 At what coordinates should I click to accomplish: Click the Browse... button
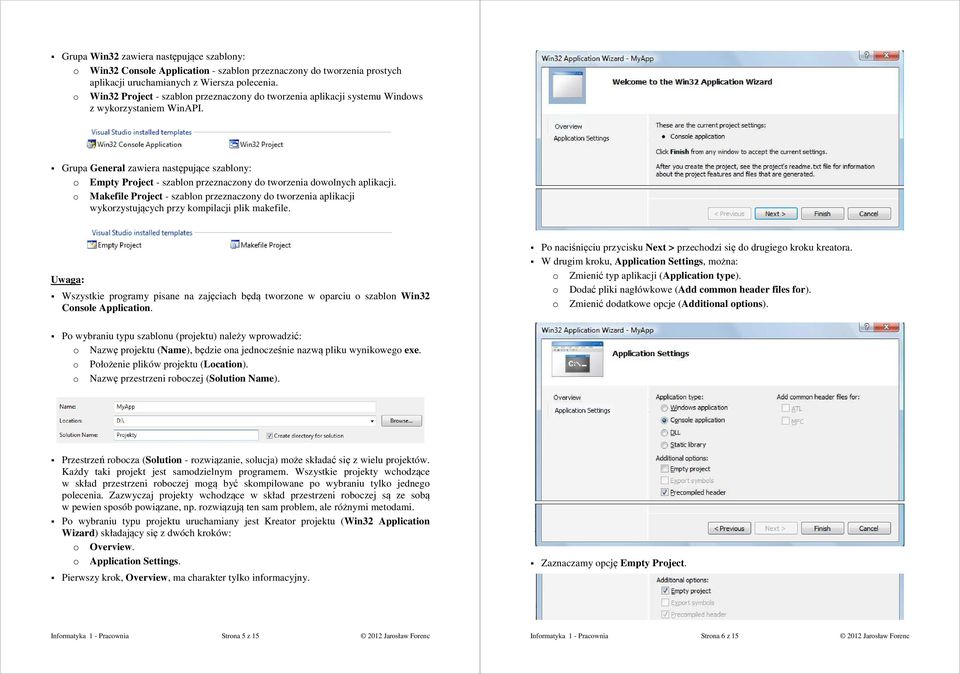402,421
